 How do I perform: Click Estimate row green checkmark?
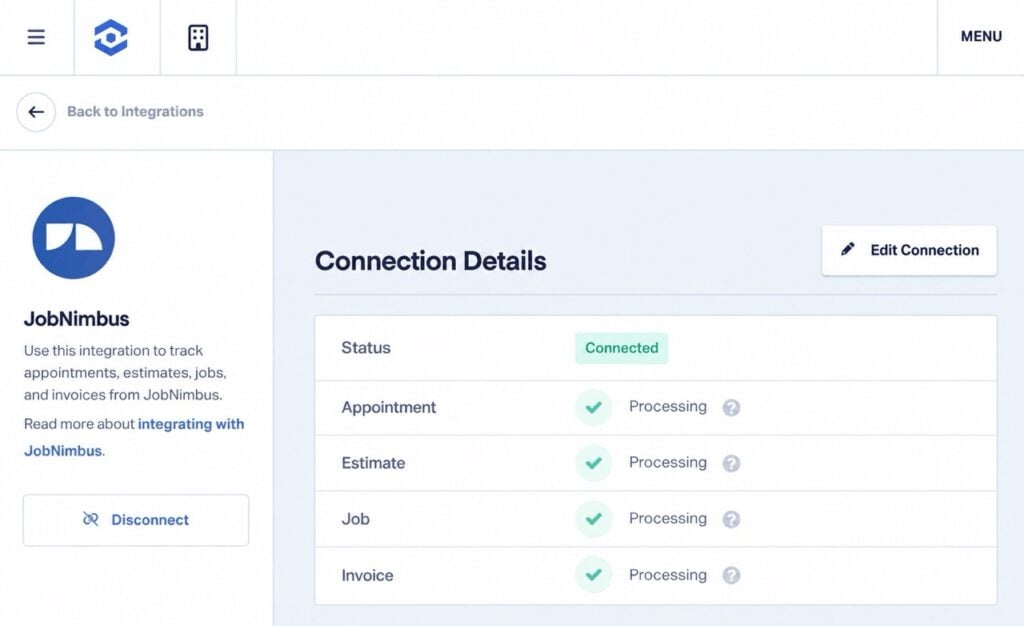(x=594, y=463)
